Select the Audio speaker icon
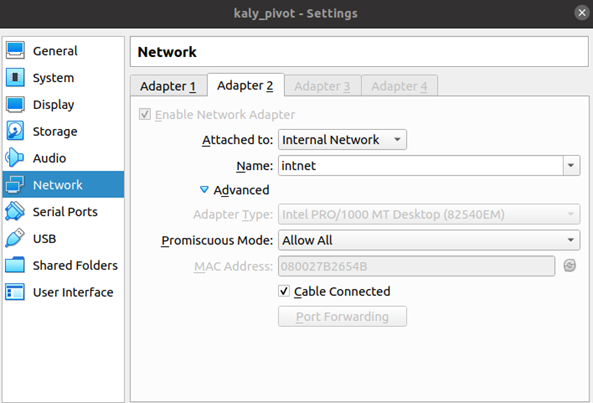Image resolution: width=593 pixels, height=403 pixels. point(15,158)
